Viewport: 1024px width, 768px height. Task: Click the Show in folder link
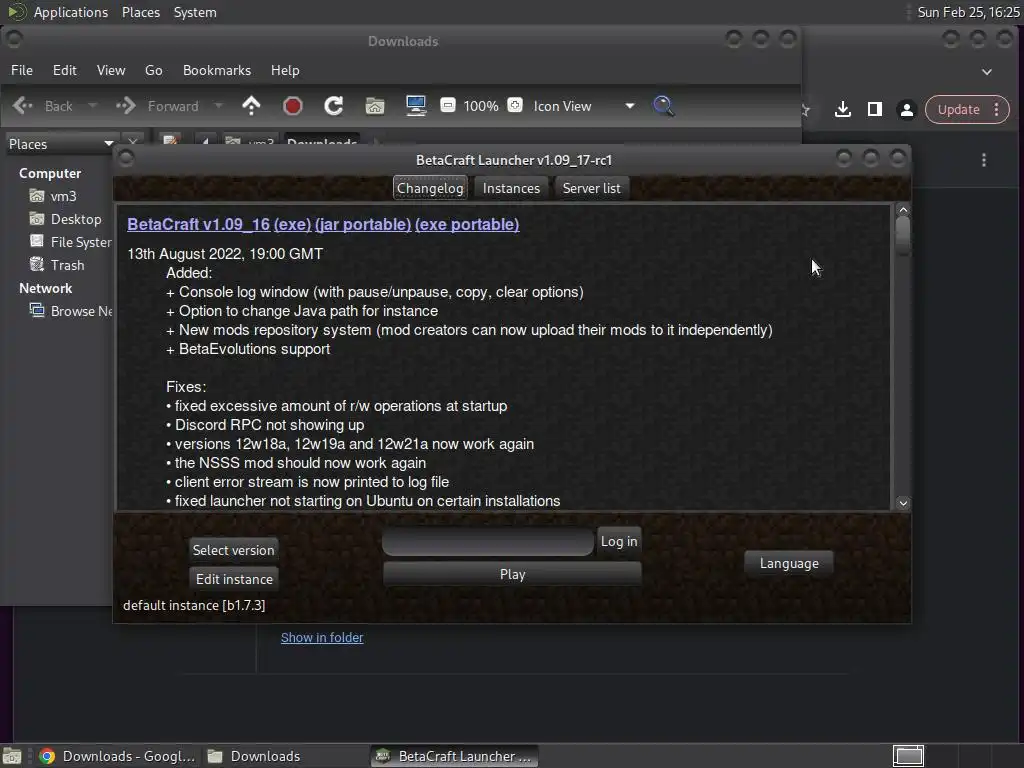322,637
